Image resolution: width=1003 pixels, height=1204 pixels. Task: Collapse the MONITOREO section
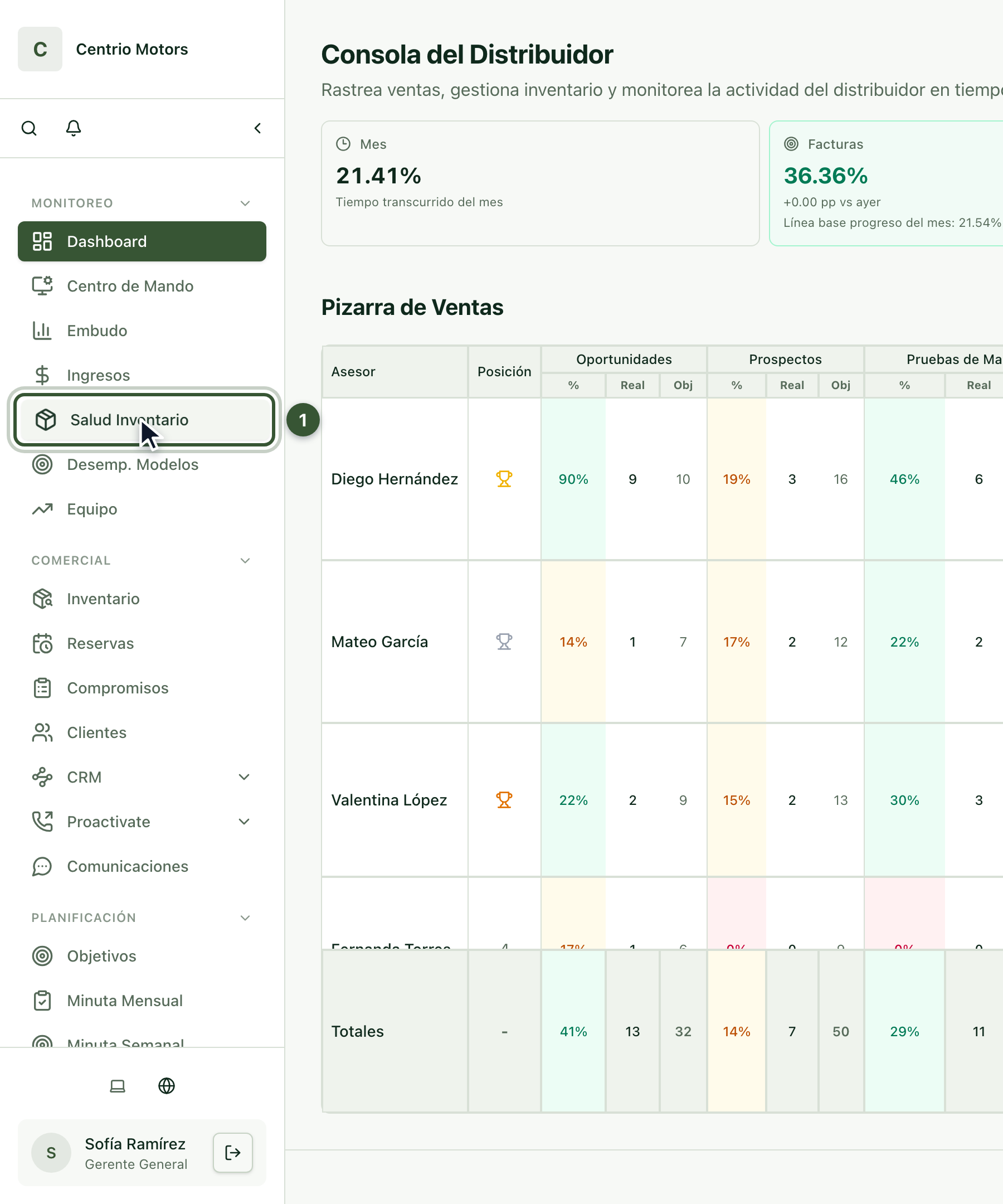click(x=245, y=203)
